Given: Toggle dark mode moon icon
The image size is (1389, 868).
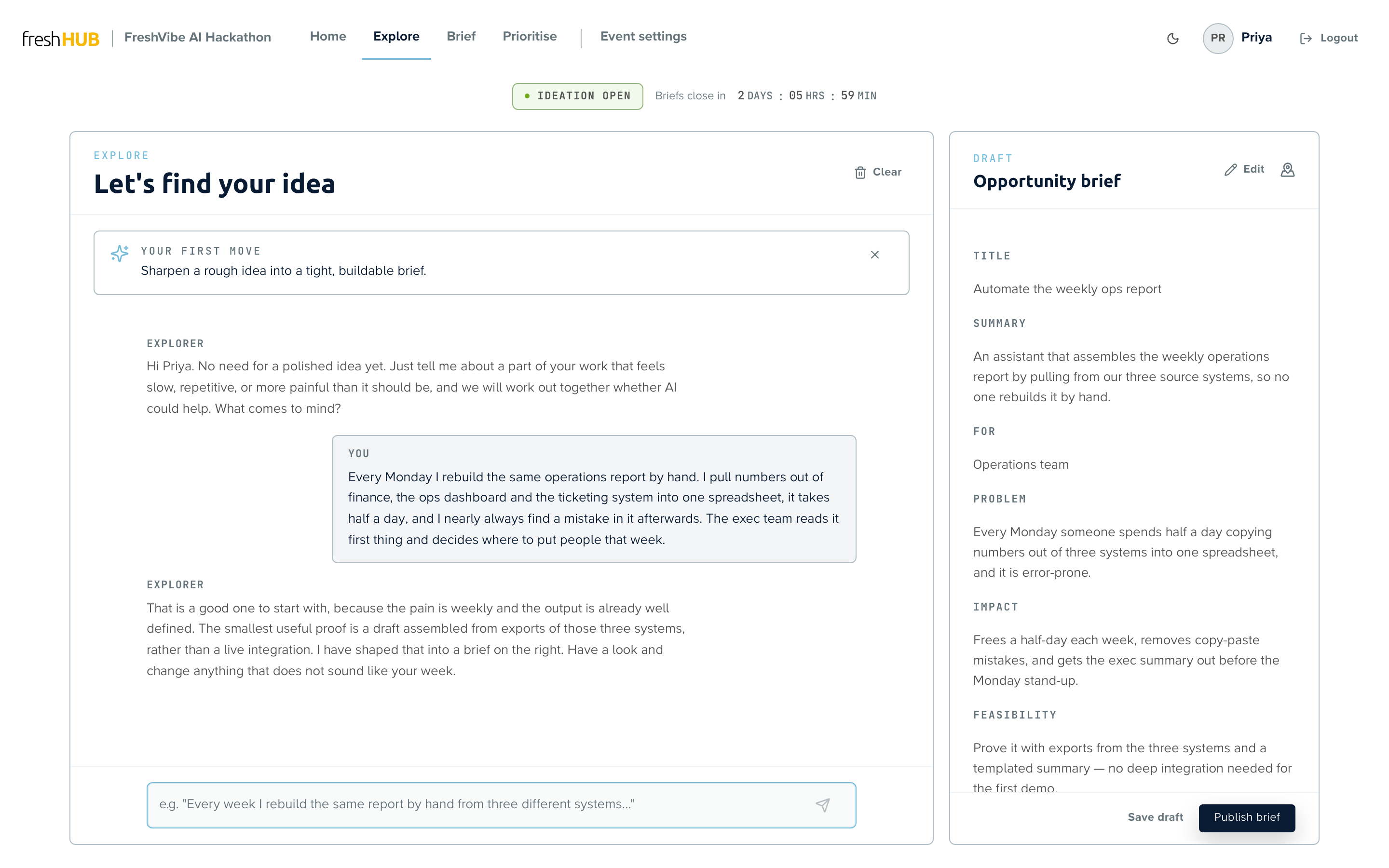Looking at the screenshot, I should click(x=1172, y=38).
